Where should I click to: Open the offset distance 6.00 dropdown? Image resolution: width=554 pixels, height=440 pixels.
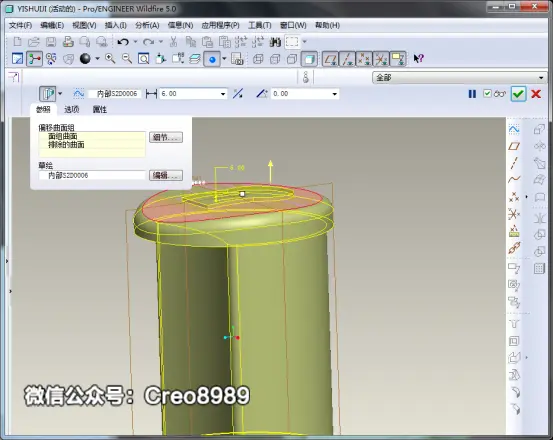pos(223,94)
